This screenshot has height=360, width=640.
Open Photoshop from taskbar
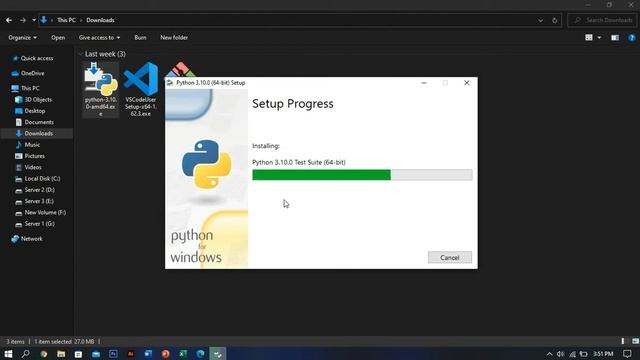pos(113,354)
